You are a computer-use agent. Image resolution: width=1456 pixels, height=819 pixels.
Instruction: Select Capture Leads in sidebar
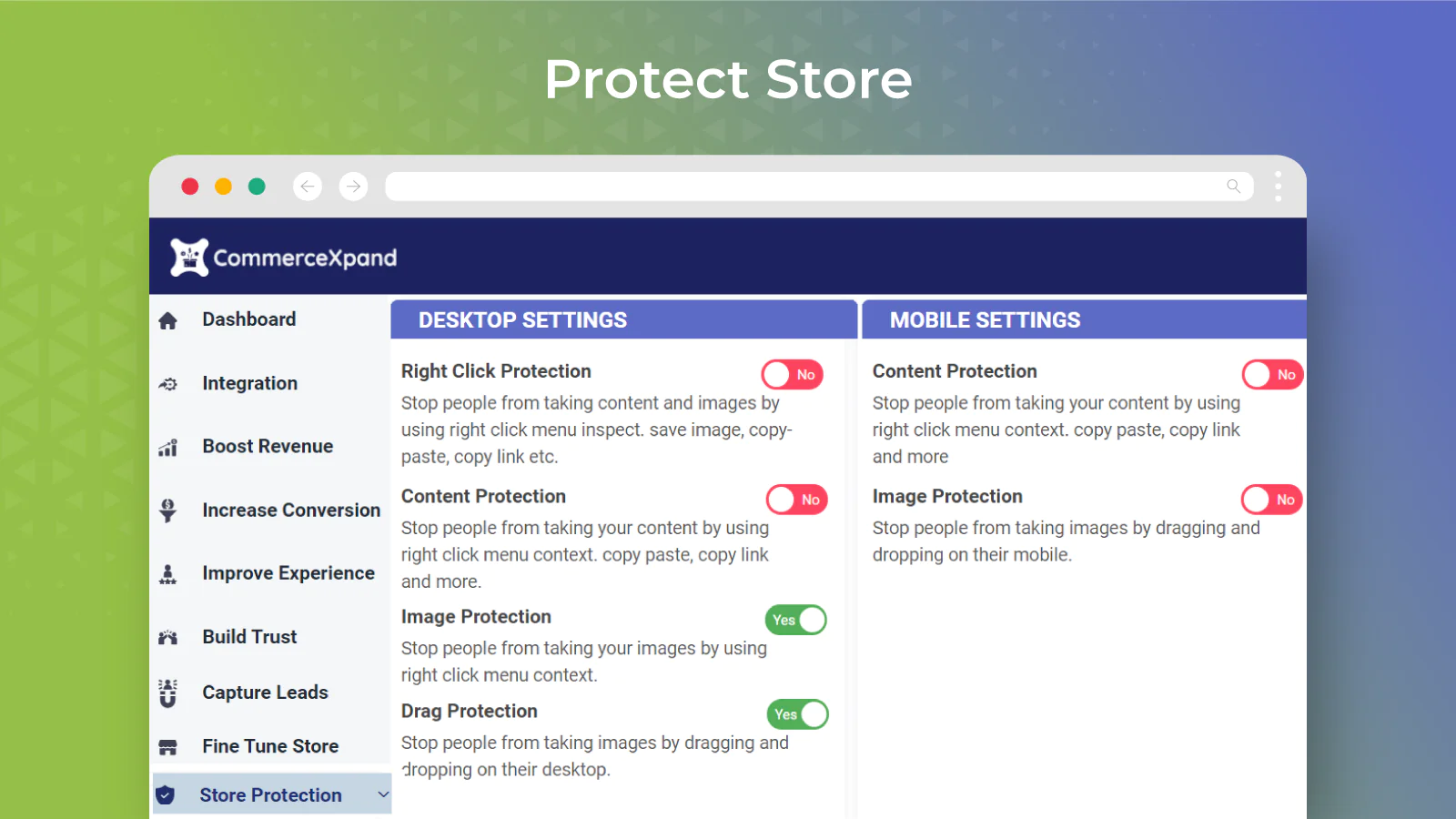265,693
